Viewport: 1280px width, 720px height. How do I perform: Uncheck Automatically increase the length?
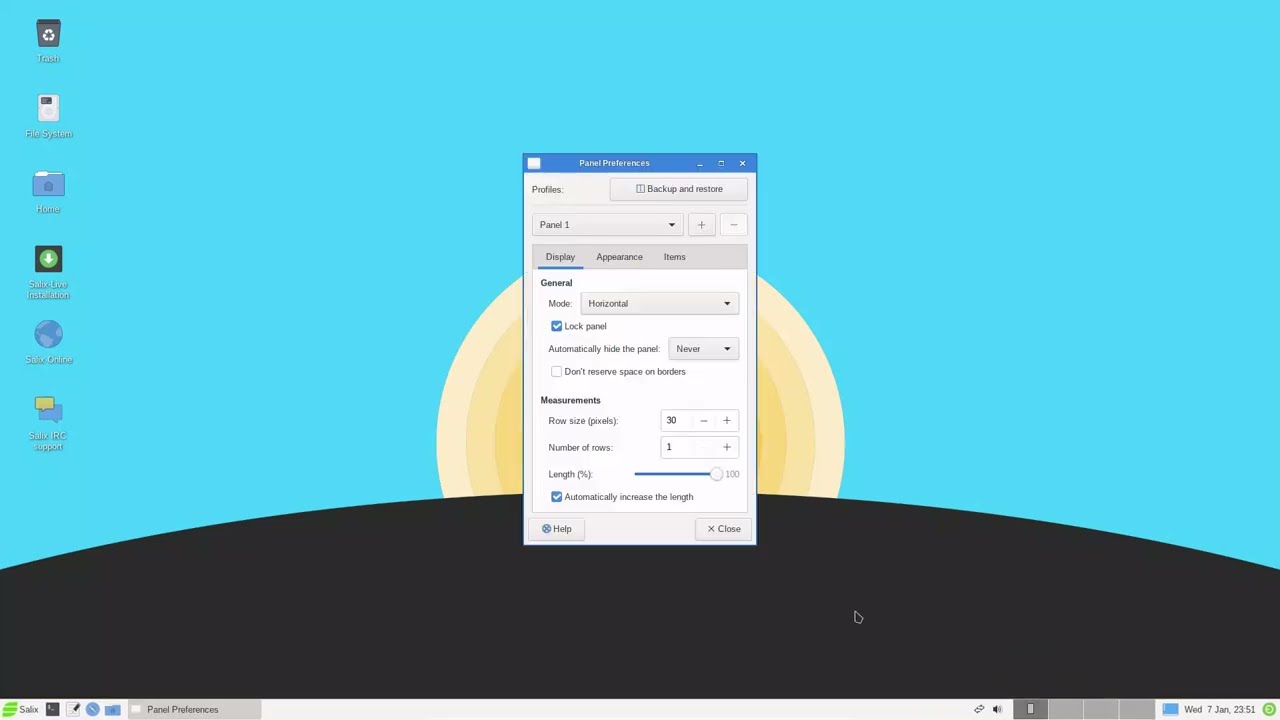click(x=557, y=497)
